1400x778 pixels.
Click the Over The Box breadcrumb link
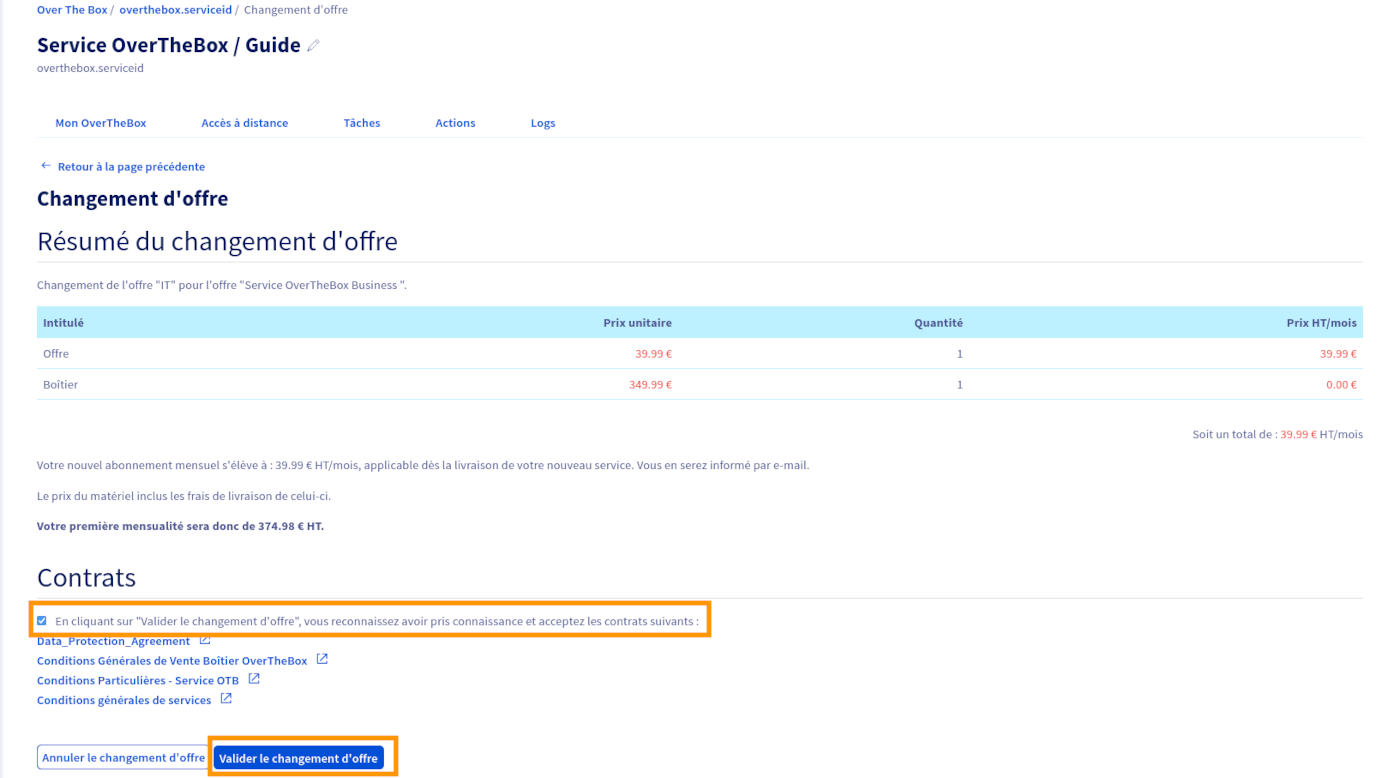point(72,10)
